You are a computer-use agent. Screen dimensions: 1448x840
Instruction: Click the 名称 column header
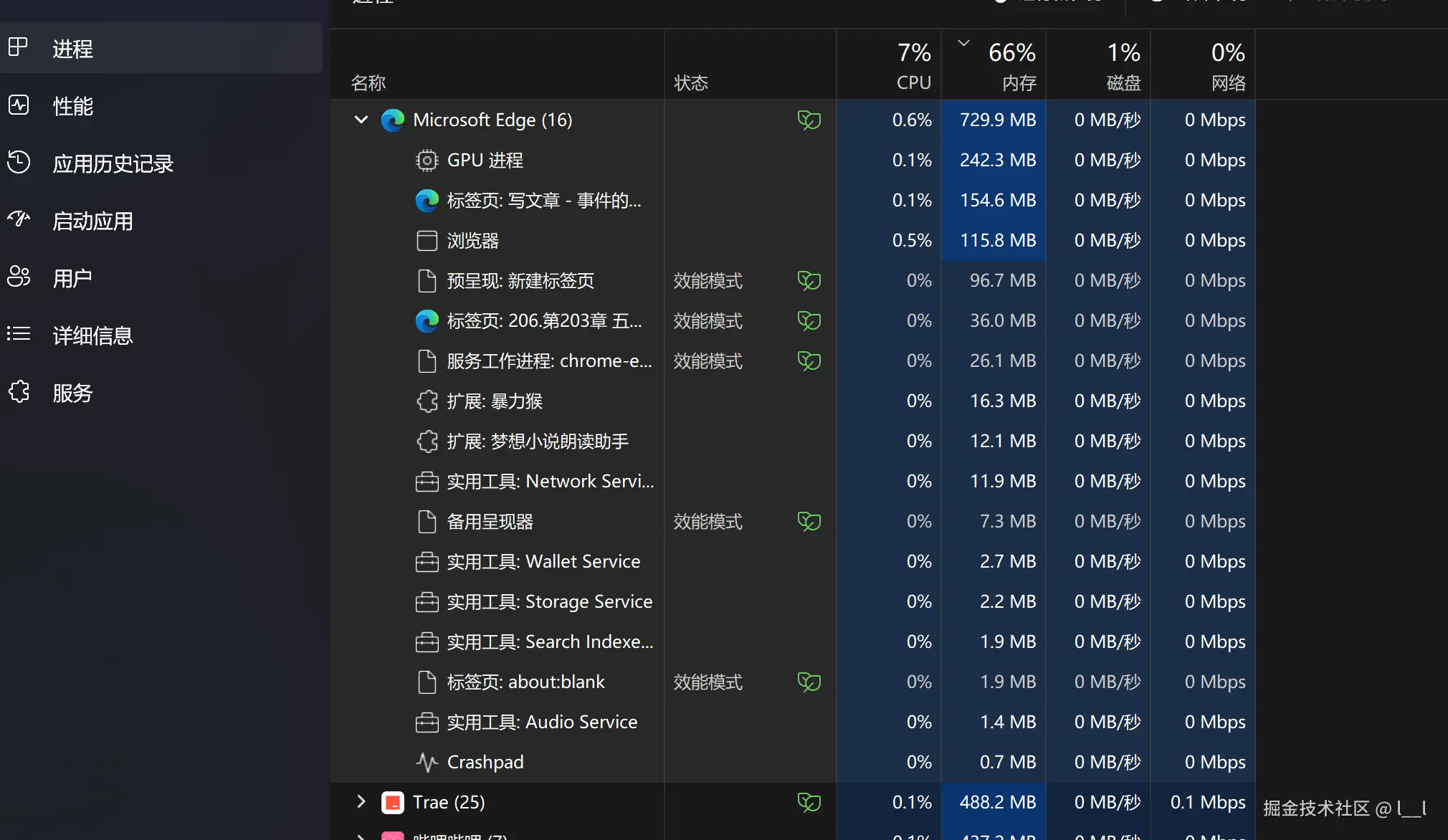coord(368,82)
